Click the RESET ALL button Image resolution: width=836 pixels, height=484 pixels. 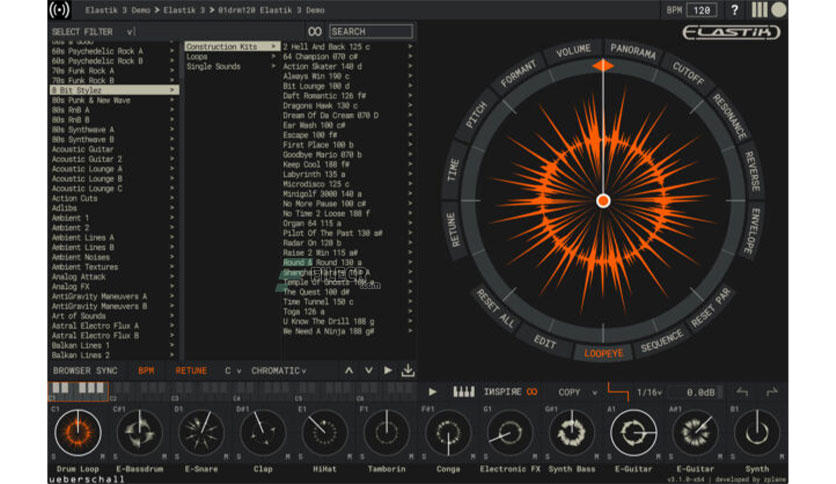[x=495, y=309]
